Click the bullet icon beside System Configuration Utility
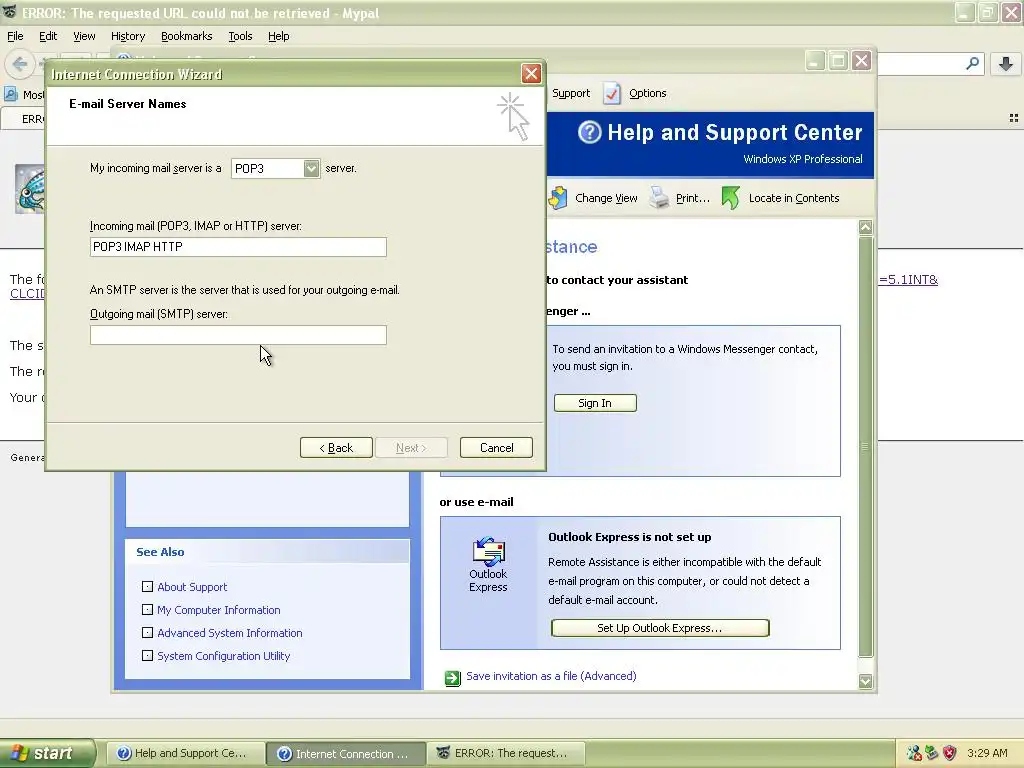The height and width of the screenshot is (768, 1024). click(x=148, y=655)
